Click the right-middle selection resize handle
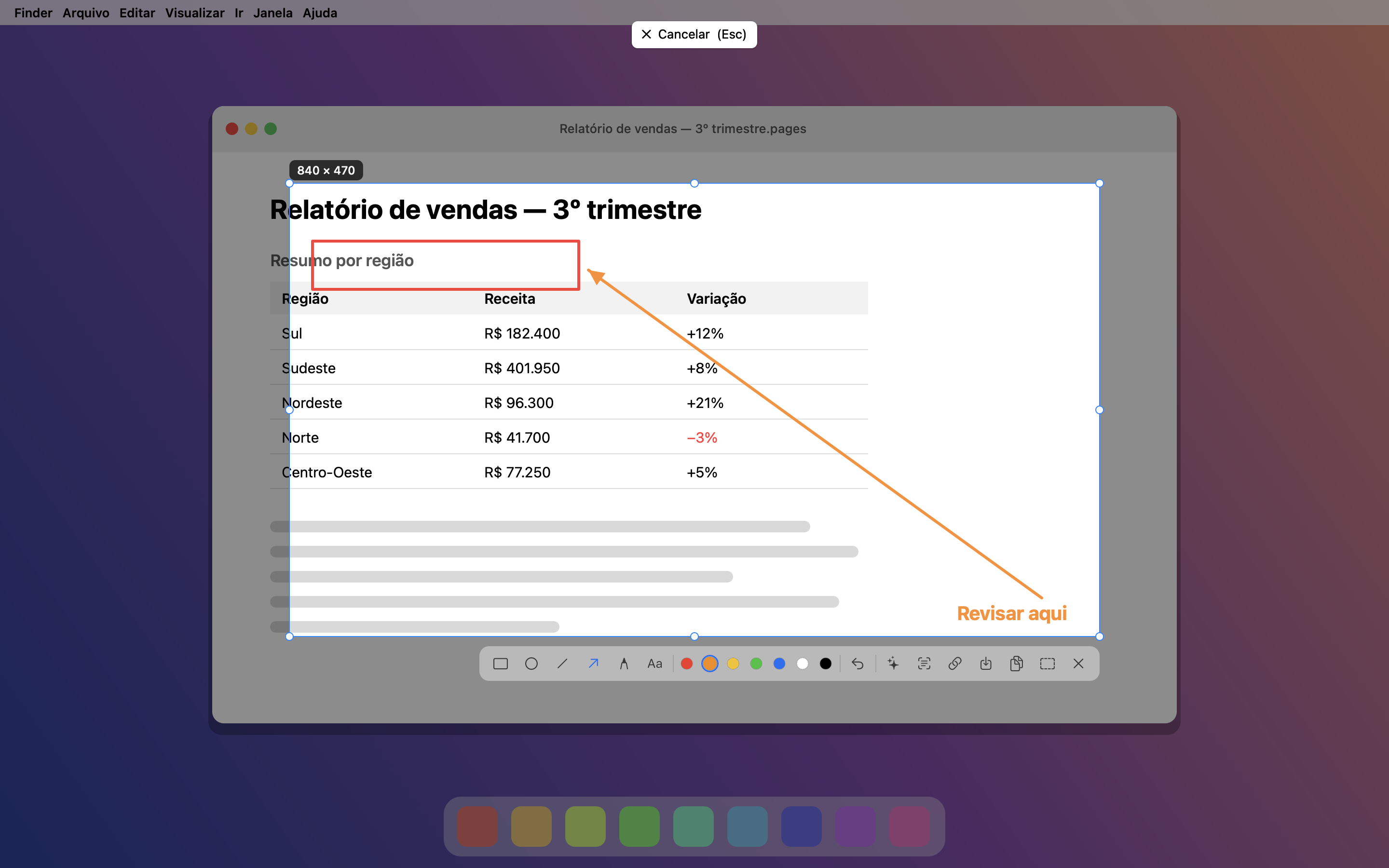 pyautogui.click(x=1099, y=410)
